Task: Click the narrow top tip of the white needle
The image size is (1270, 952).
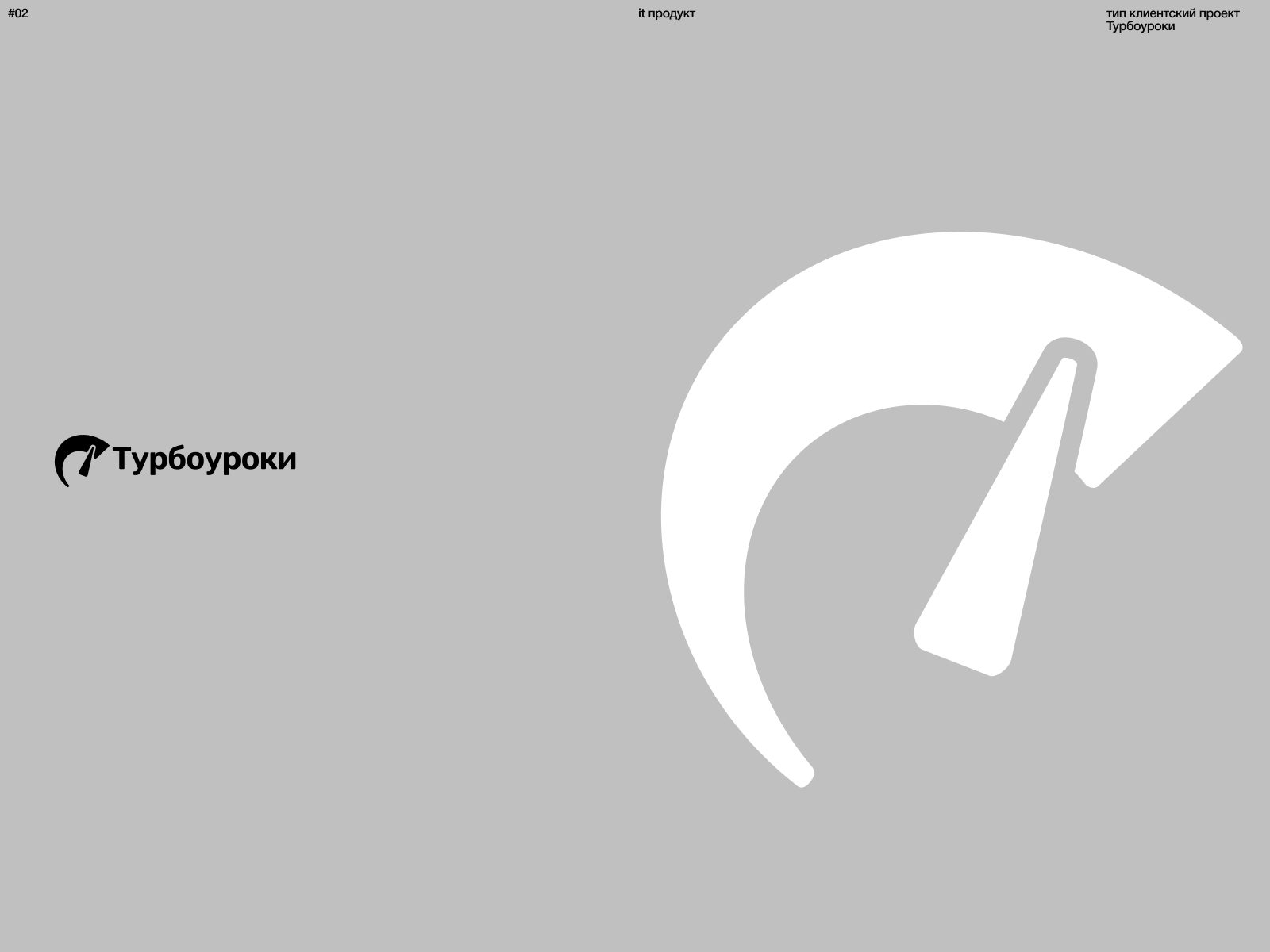Action: point(1068,365)
